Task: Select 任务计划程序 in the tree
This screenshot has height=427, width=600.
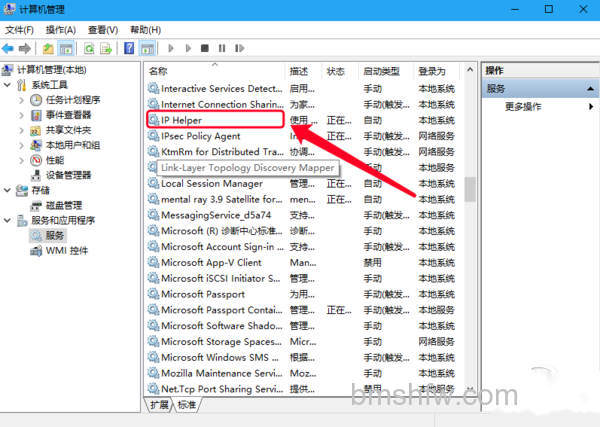Action: [x=73, y=100]
